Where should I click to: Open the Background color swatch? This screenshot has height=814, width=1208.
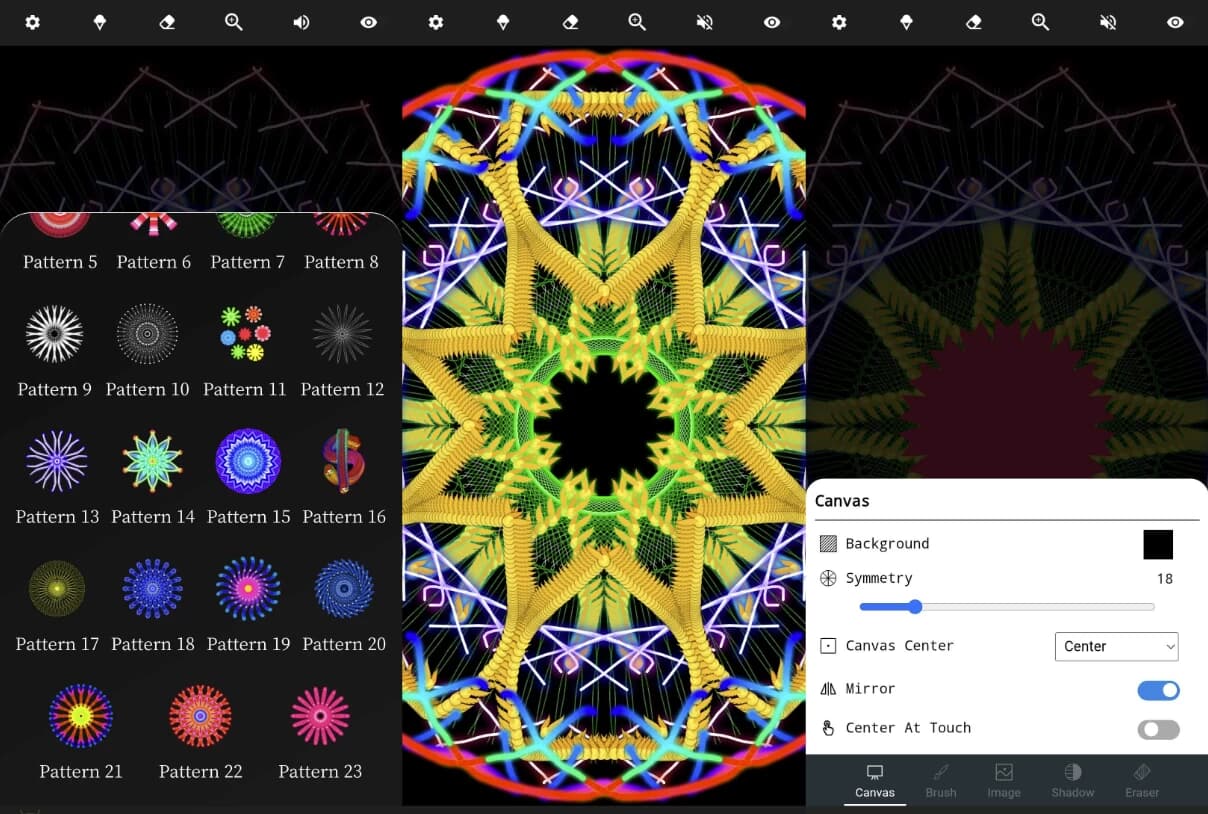pos(1157,544)
